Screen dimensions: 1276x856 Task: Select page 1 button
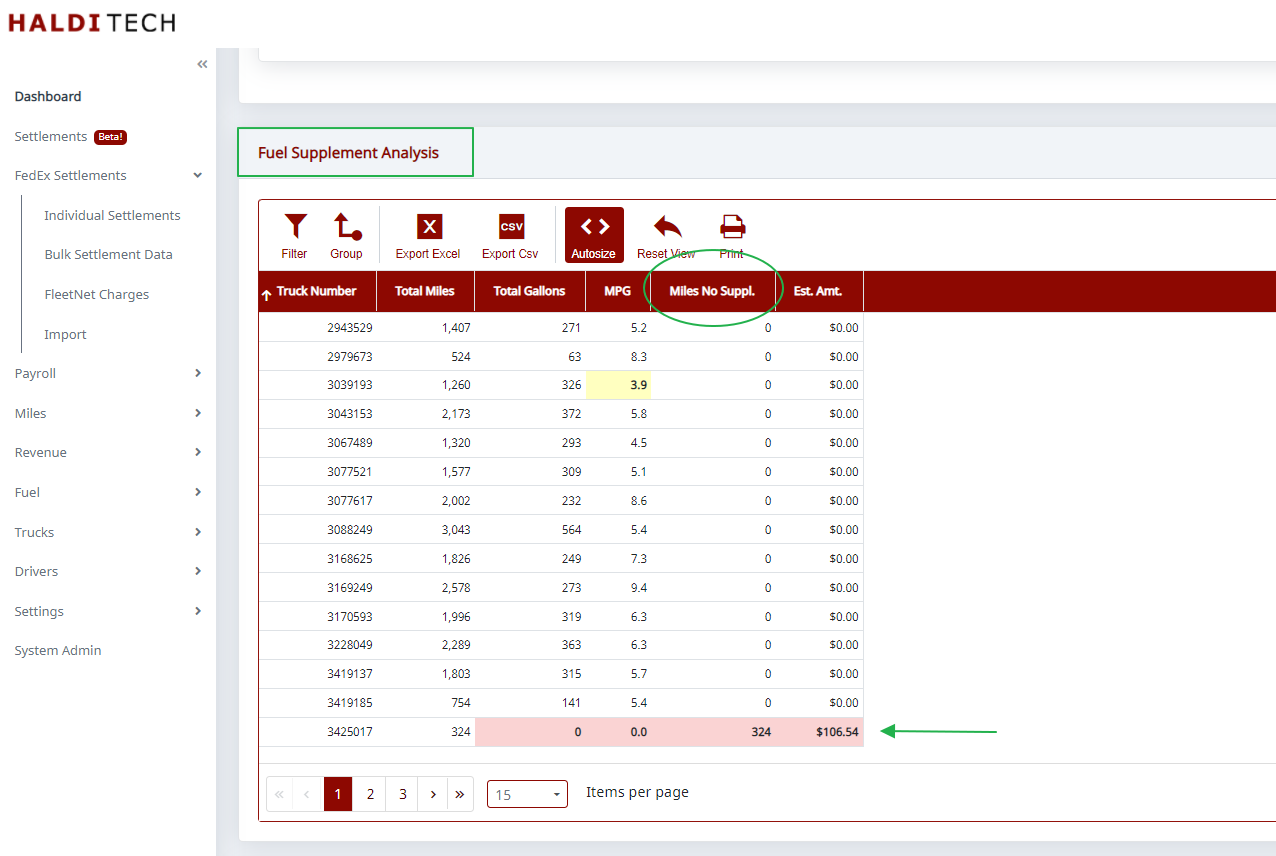tap(338, 794)
